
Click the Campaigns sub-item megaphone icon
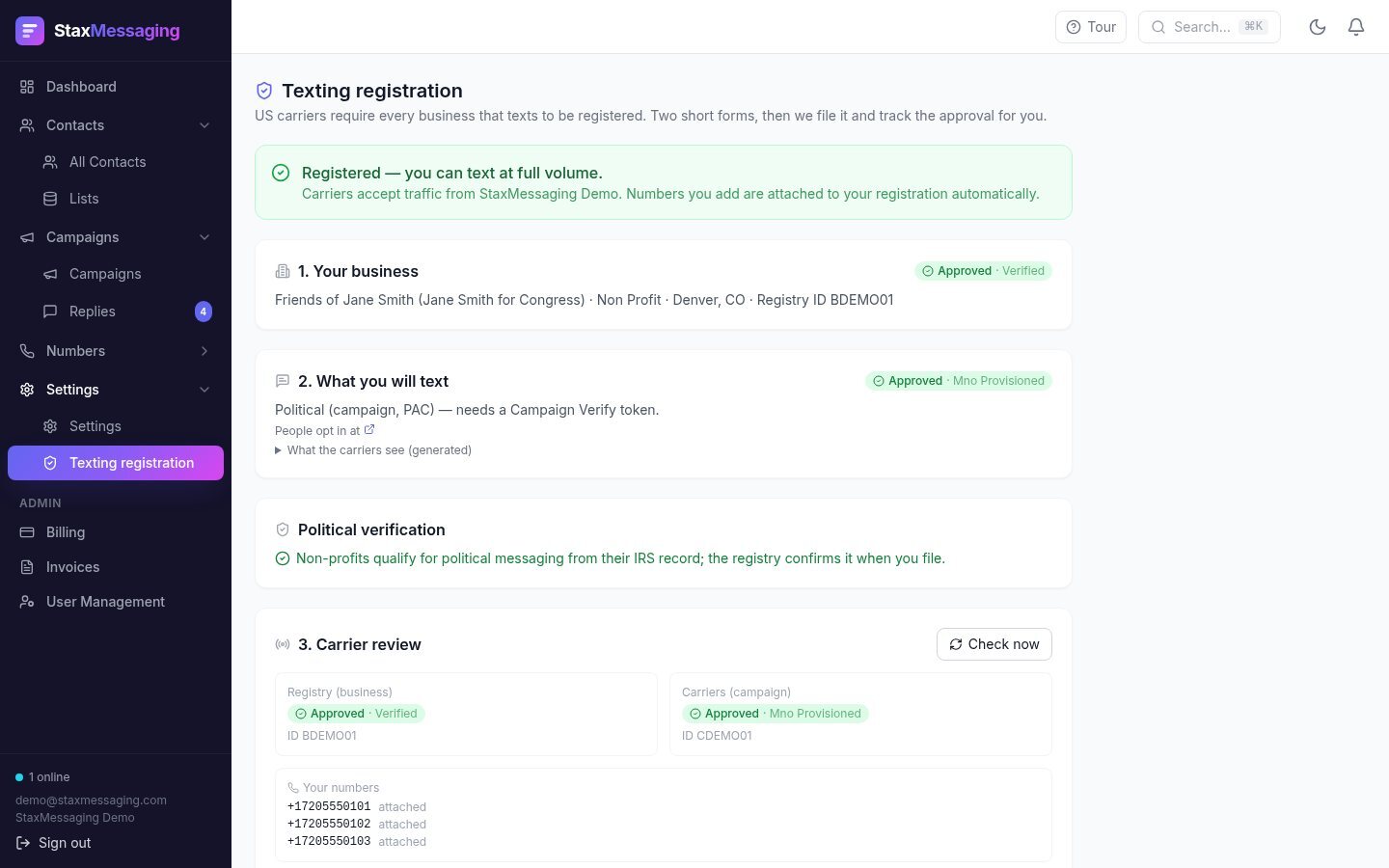coord(50,274)
